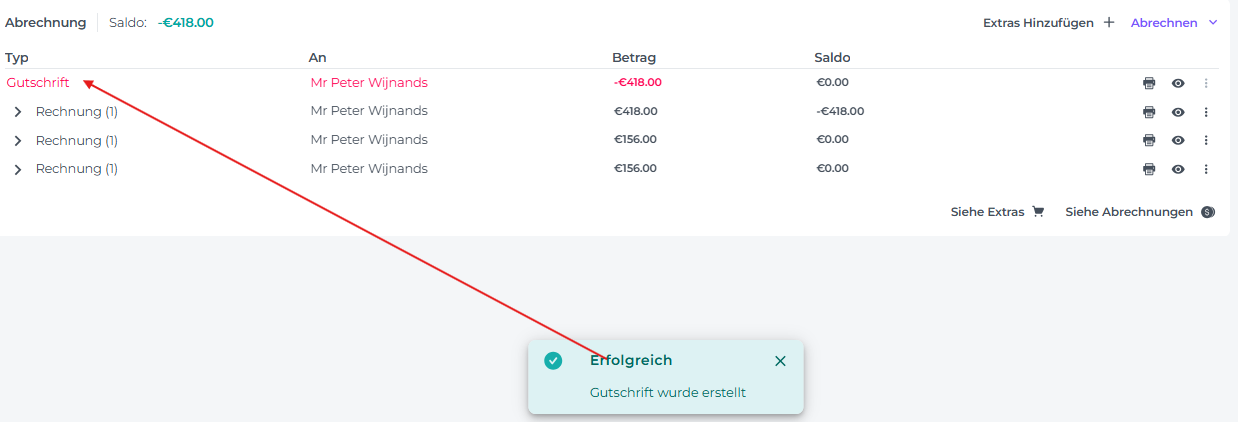Click the plus icon beside Extras Hinzufügen
This screenshot has width=1238, height=422.
(x=1108, y=23)
